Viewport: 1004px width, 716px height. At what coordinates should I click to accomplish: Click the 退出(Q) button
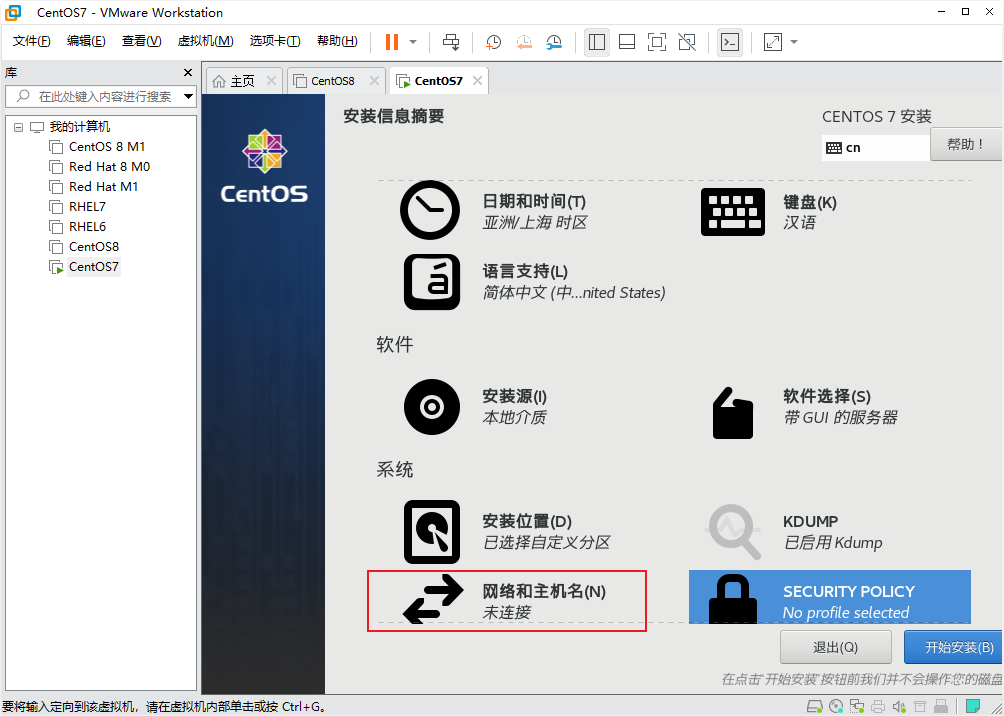tap(836, 647)
